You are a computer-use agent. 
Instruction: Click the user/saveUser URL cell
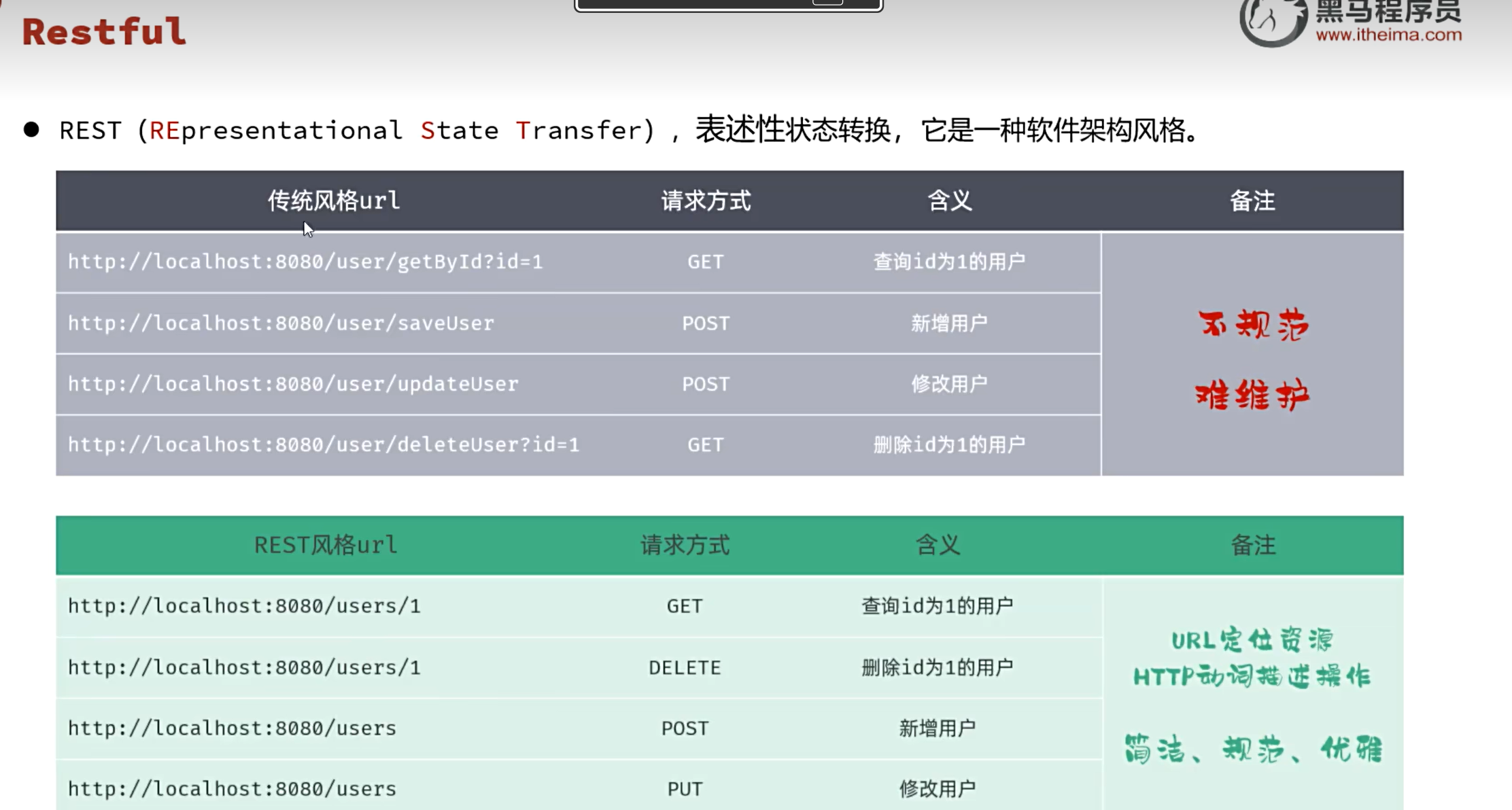281,323
